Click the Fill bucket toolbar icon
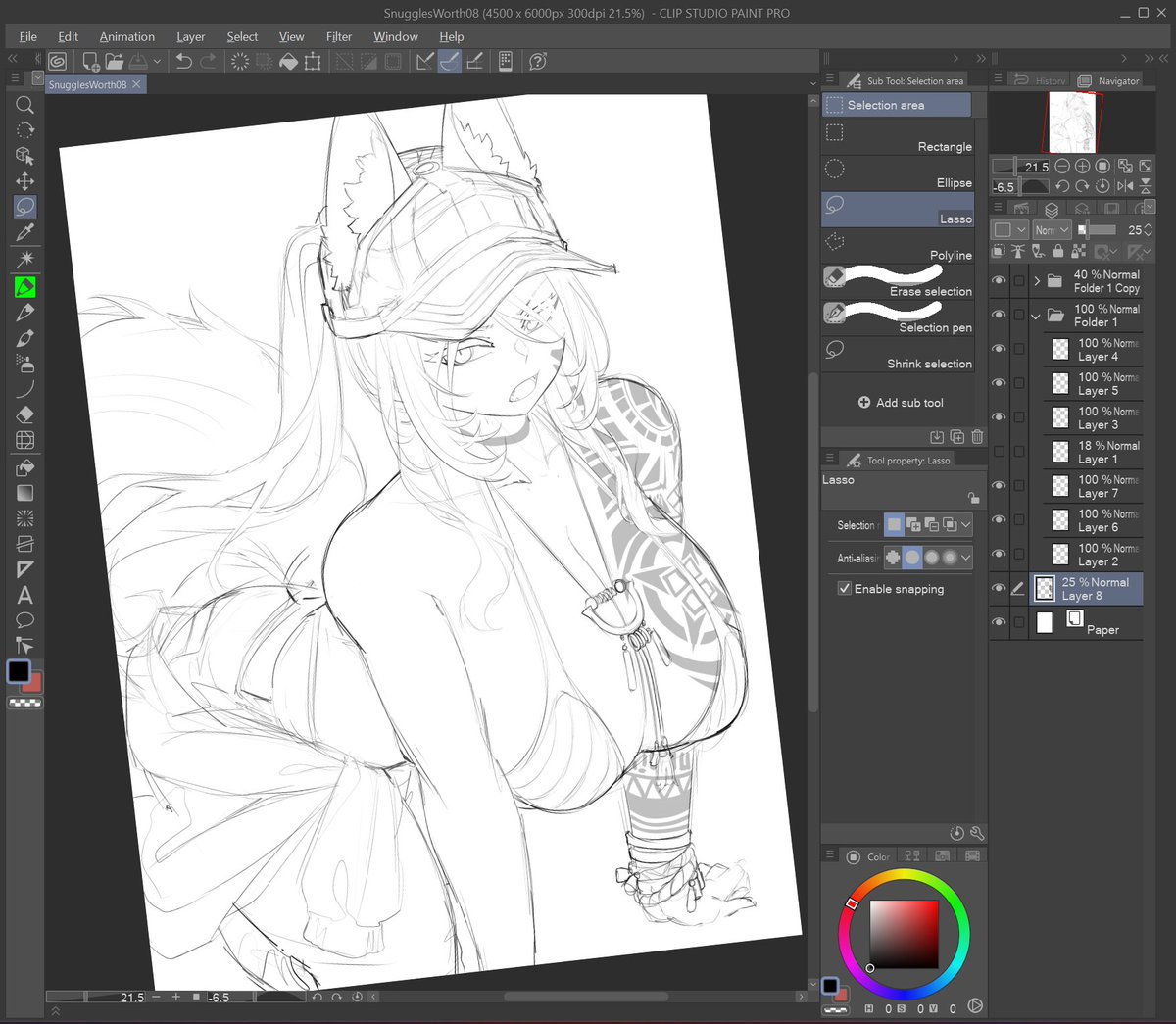This screenshot has width=1176, height=1024. (x=288, y=62)
